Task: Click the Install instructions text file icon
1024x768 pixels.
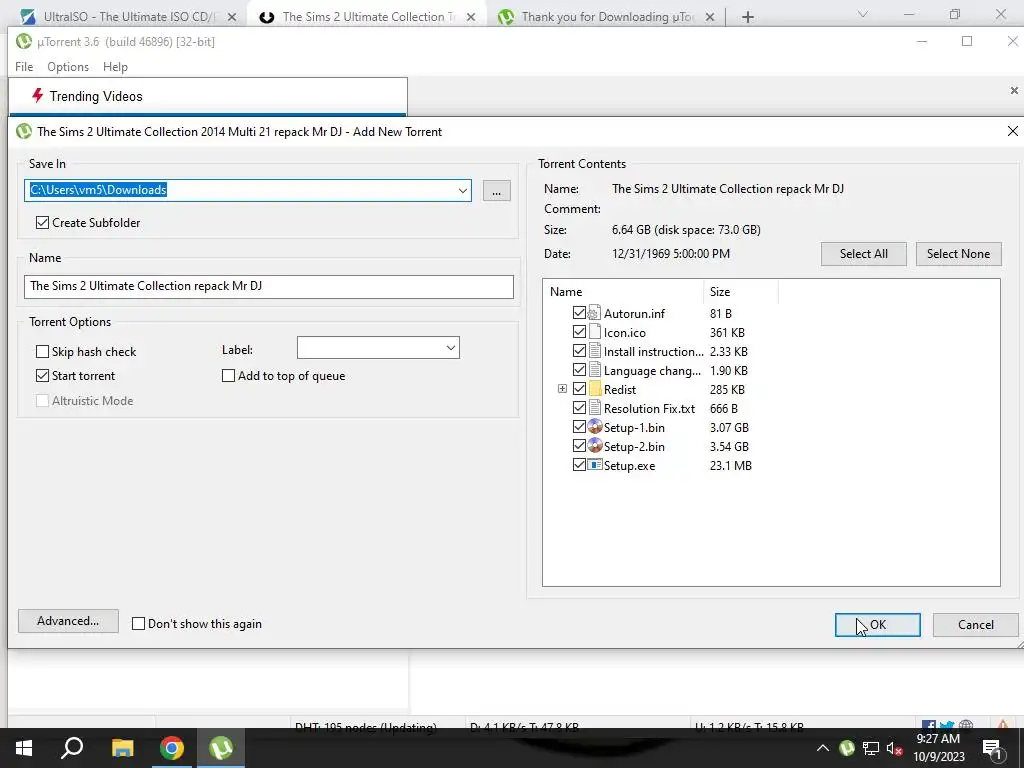Action: click(x=594, y=351)
